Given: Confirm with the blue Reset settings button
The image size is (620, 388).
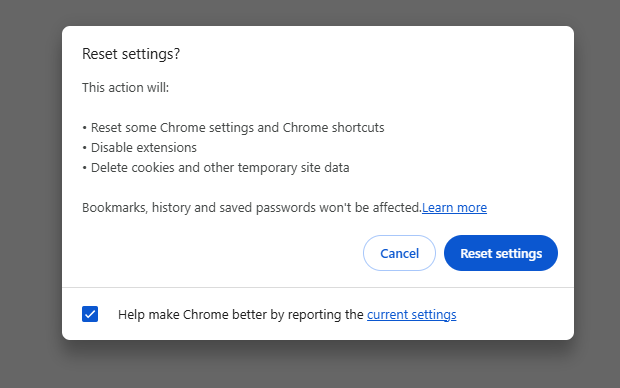Looking at the screenshot, I should click(x=501, y=253).
